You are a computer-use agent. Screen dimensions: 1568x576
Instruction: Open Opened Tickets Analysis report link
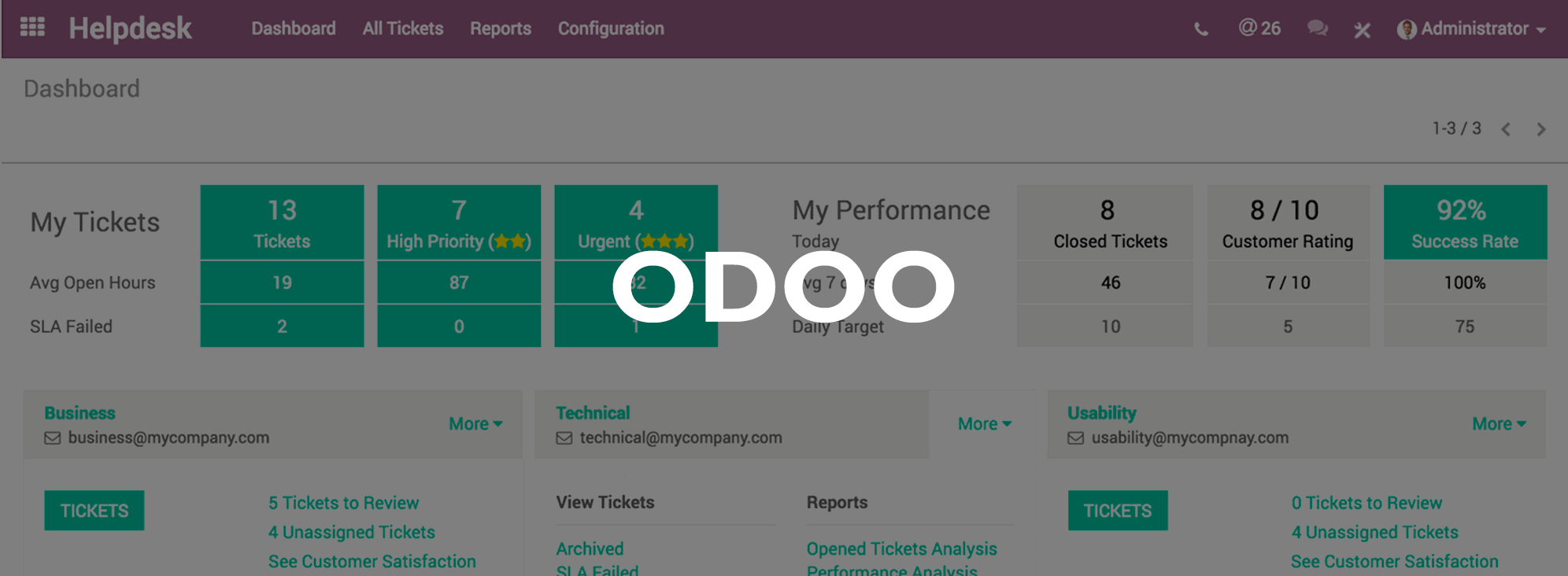pos(901,548)
